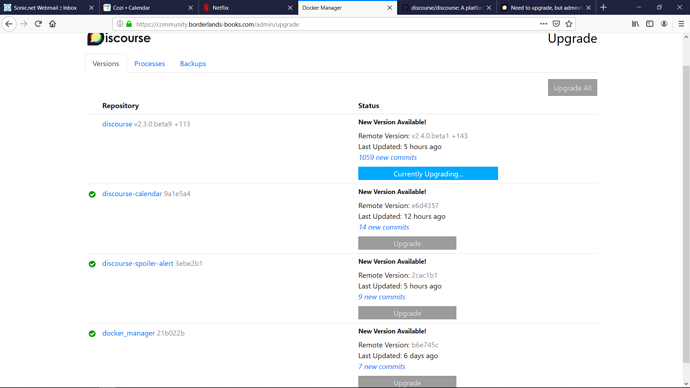This screenshot has height=388, width=690.
Task: Click the Upgrade page heading
Action: [573, 39]
